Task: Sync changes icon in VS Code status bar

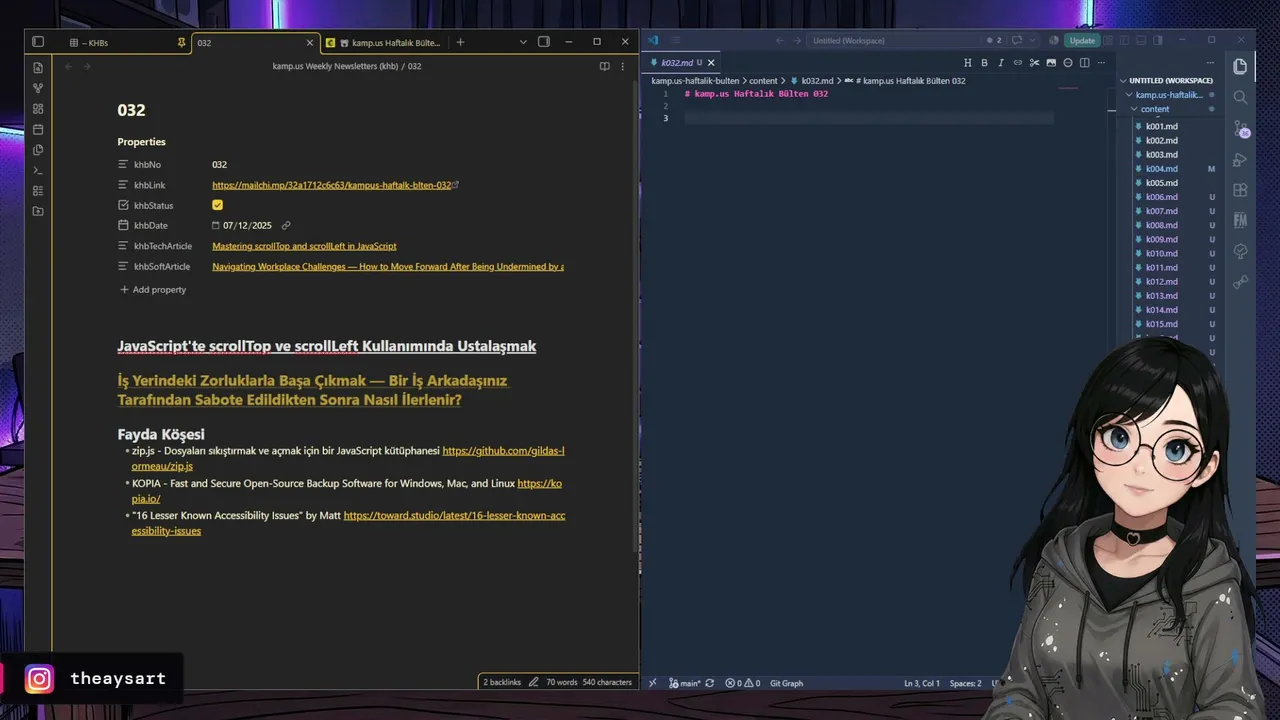Action: pyautogui.click(x=710, y=683)
